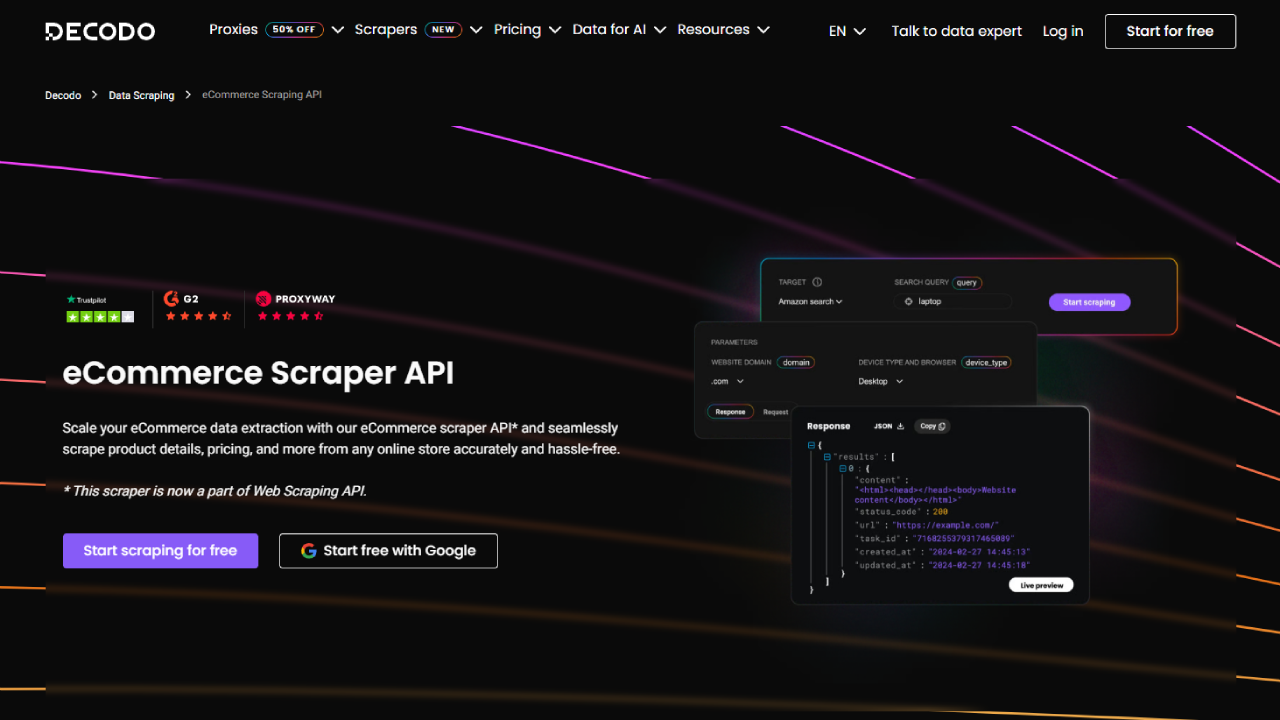Viewport: 1280px width, 720px height.
Task: Open the Amazon search target dropdown
Action: click(809, 301)
